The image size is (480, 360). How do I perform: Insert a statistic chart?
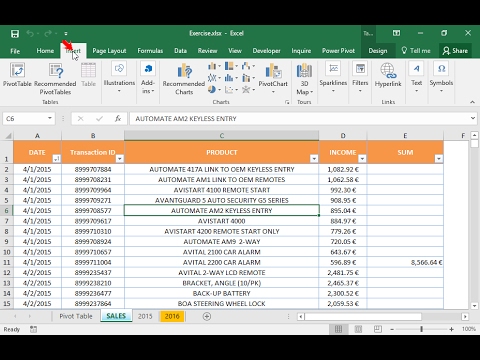pyautogui.click(x=231, y=78)
